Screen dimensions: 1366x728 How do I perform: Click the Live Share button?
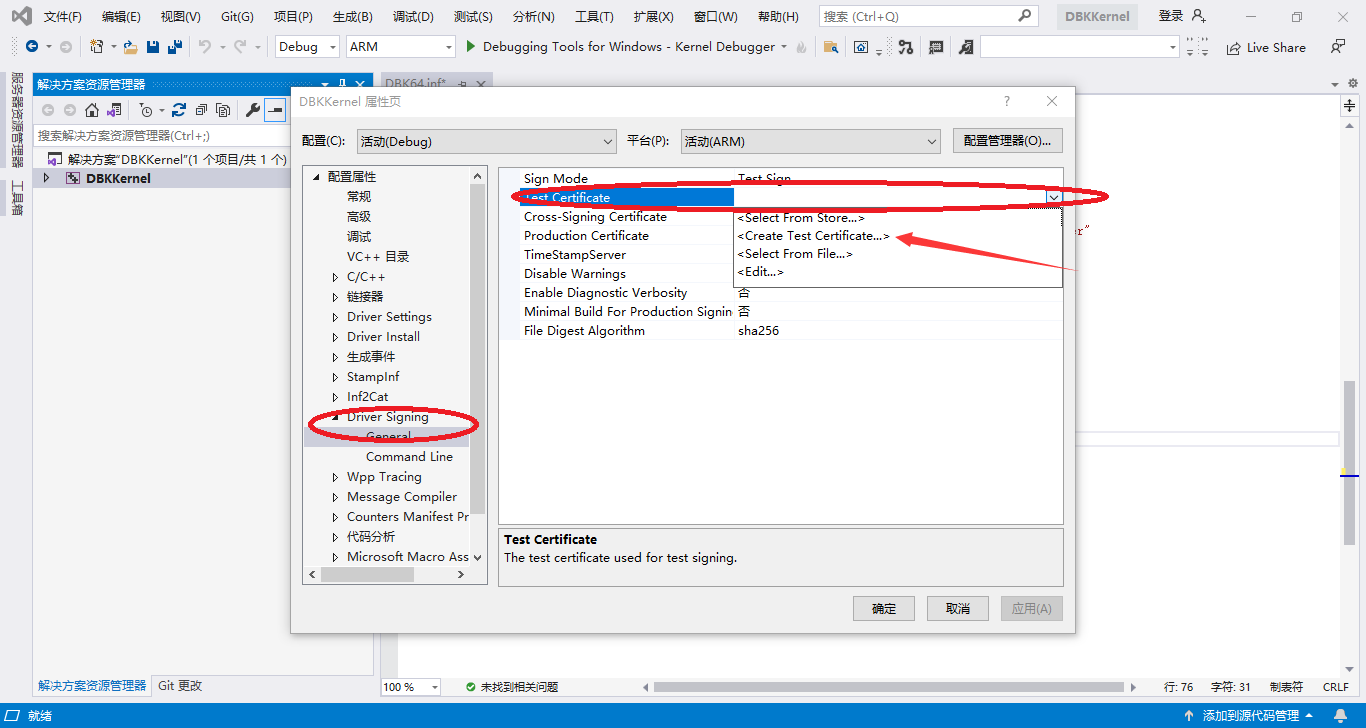tap(1266, 47)
